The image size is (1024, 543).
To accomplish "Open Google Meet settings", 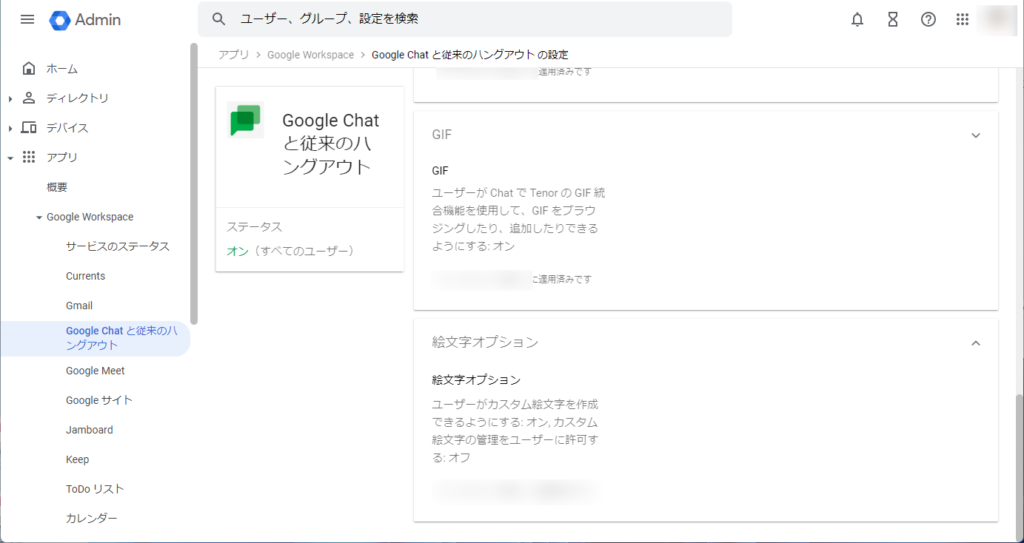I will pos(95,370).
